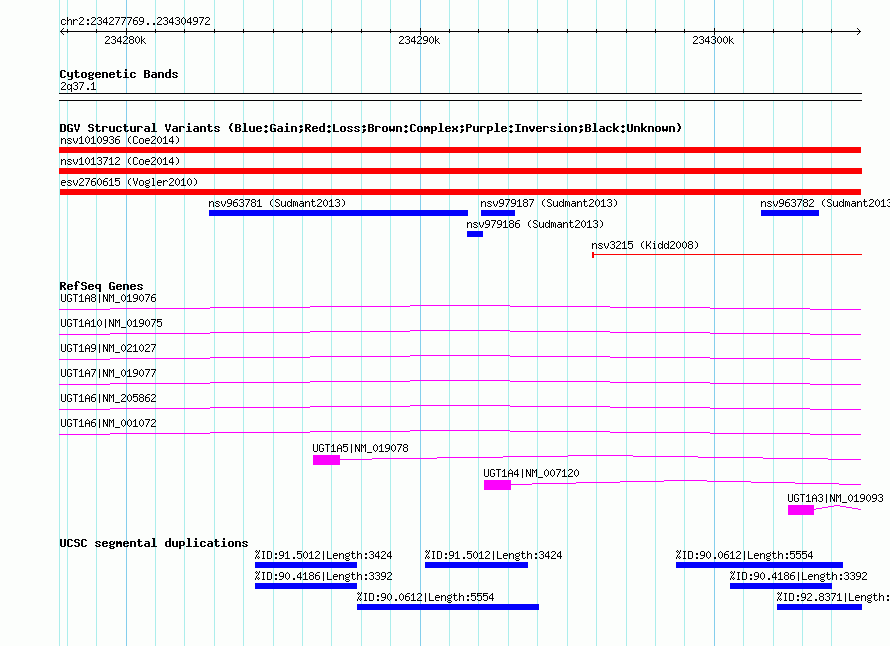Select the RefSeq Genes track title
The height and width of the screenshot is (646, 890).
(101, 286)
